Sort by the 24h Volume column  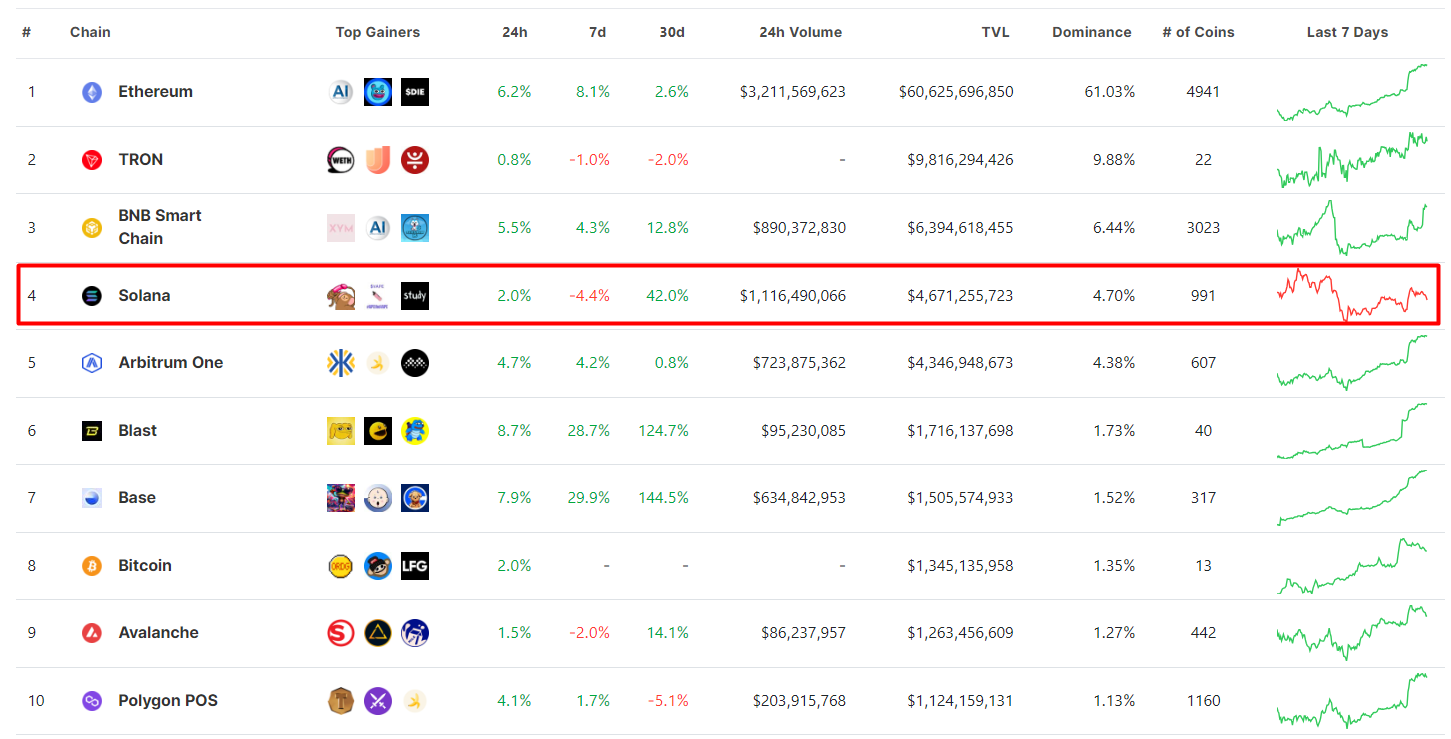(x=800, y=32)
